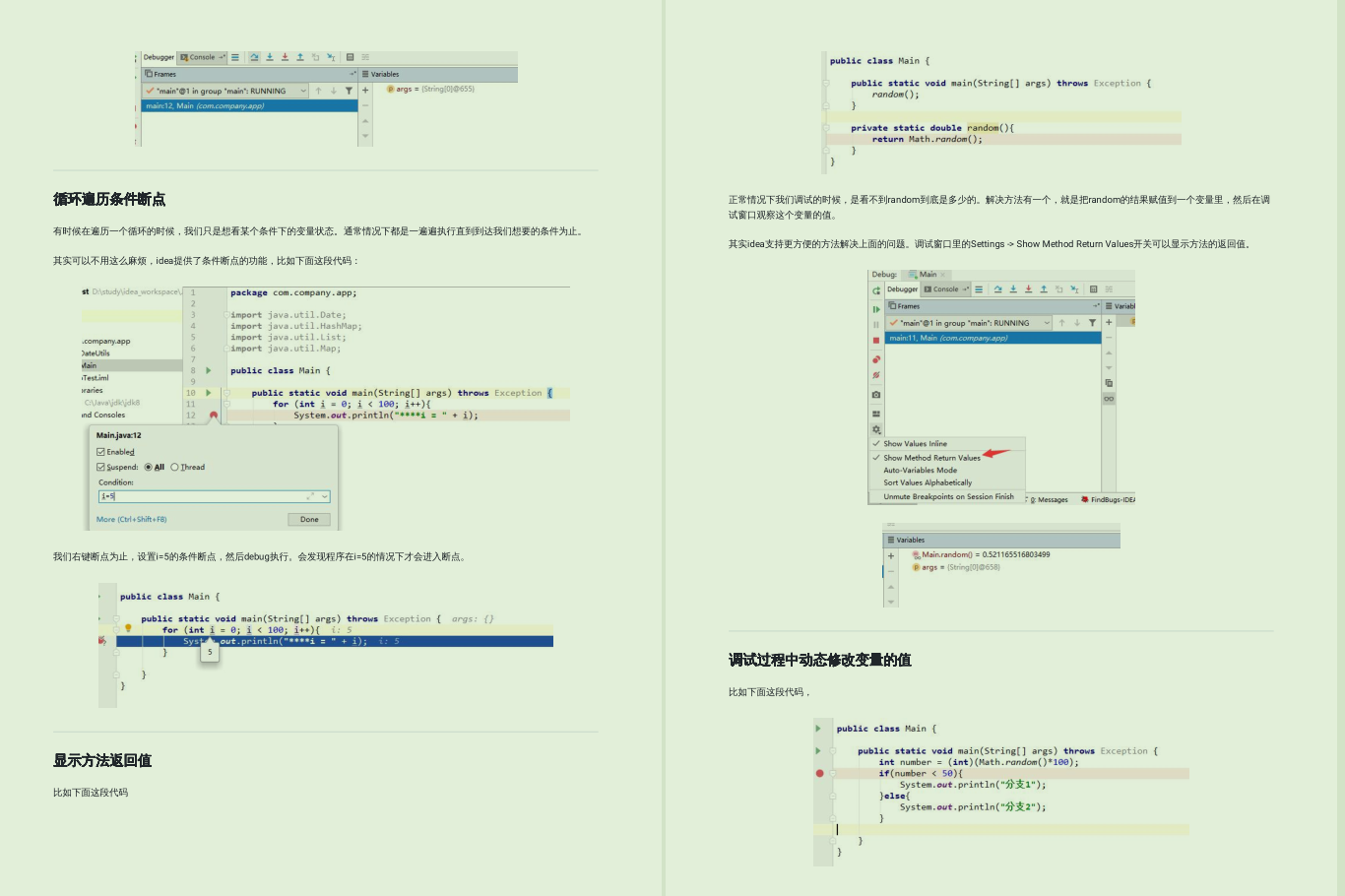
Task: Open thread dropdown in main:12 debugger frames
Action: pos(303,91)
